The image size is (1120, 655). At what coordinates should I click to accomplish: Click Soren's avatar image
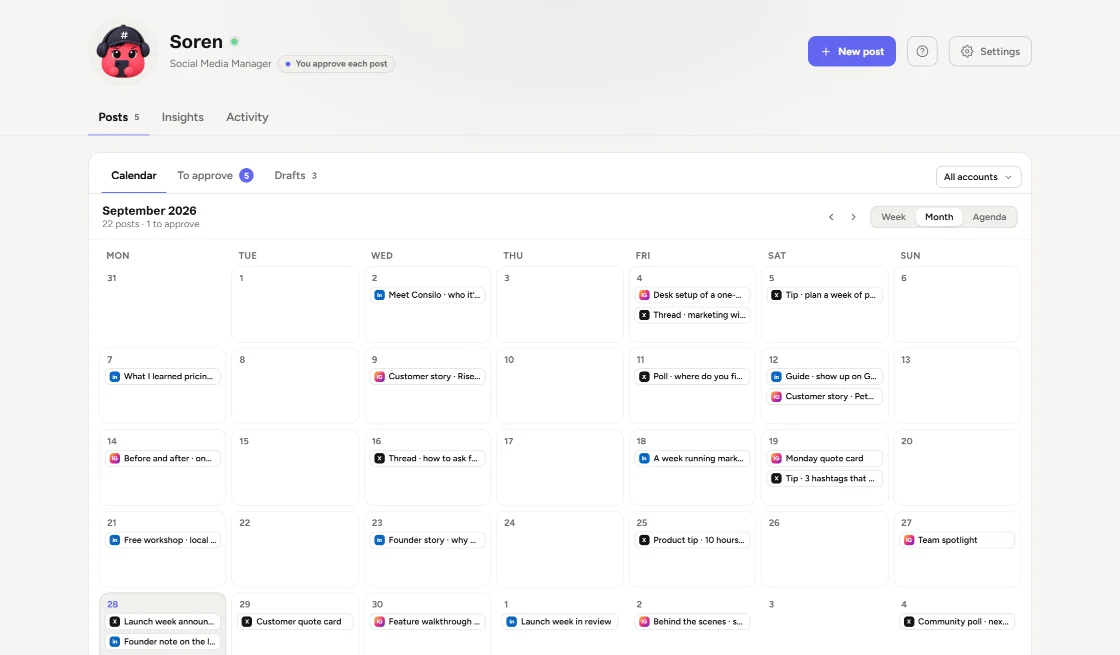click(x=124, y=51)
